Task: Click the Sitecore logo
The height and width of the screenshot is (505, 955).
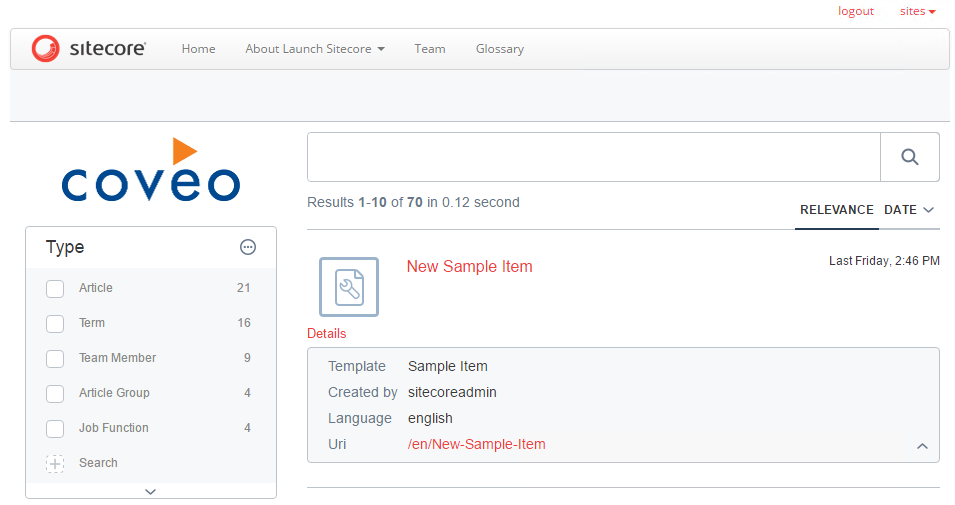Action: (x=89, y=49)
